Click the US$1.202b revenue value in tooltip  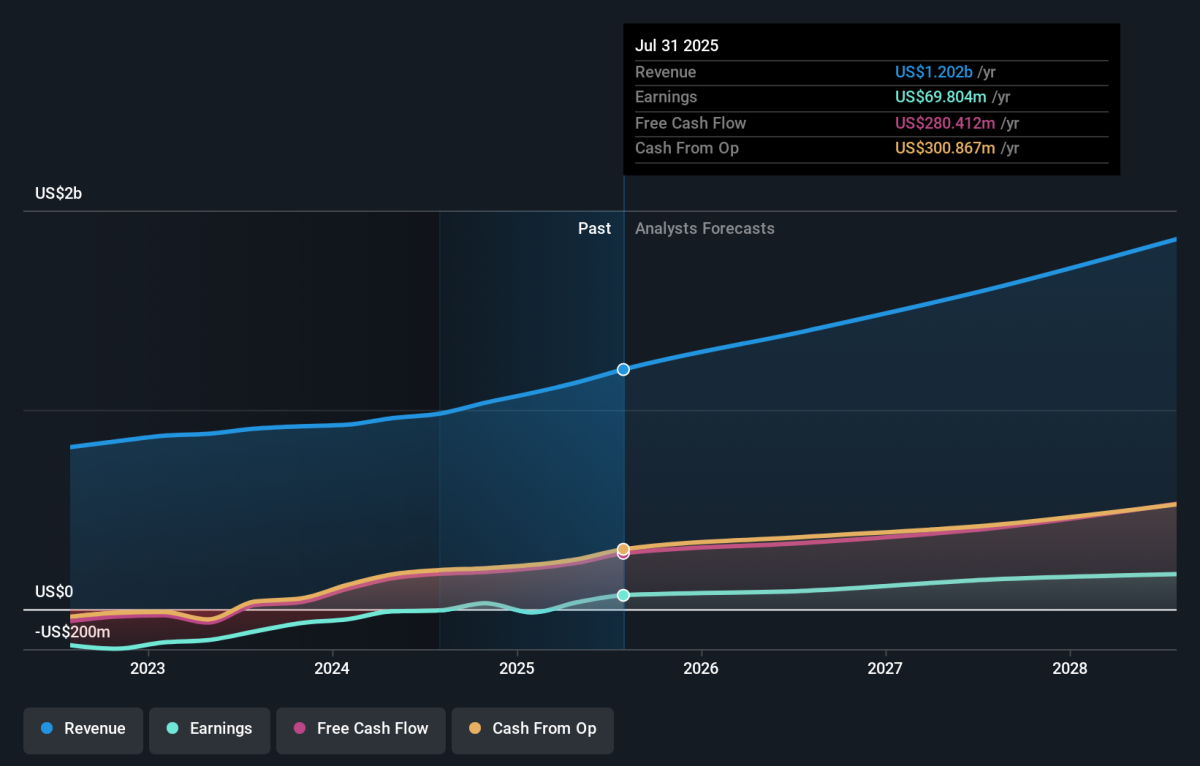(x=933, y=72)
